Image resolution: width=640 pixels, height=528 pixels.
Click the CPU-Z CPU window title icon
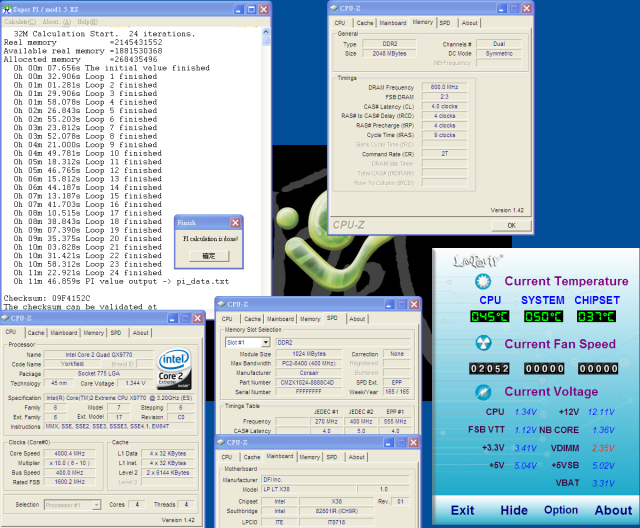tap(5, 318)
